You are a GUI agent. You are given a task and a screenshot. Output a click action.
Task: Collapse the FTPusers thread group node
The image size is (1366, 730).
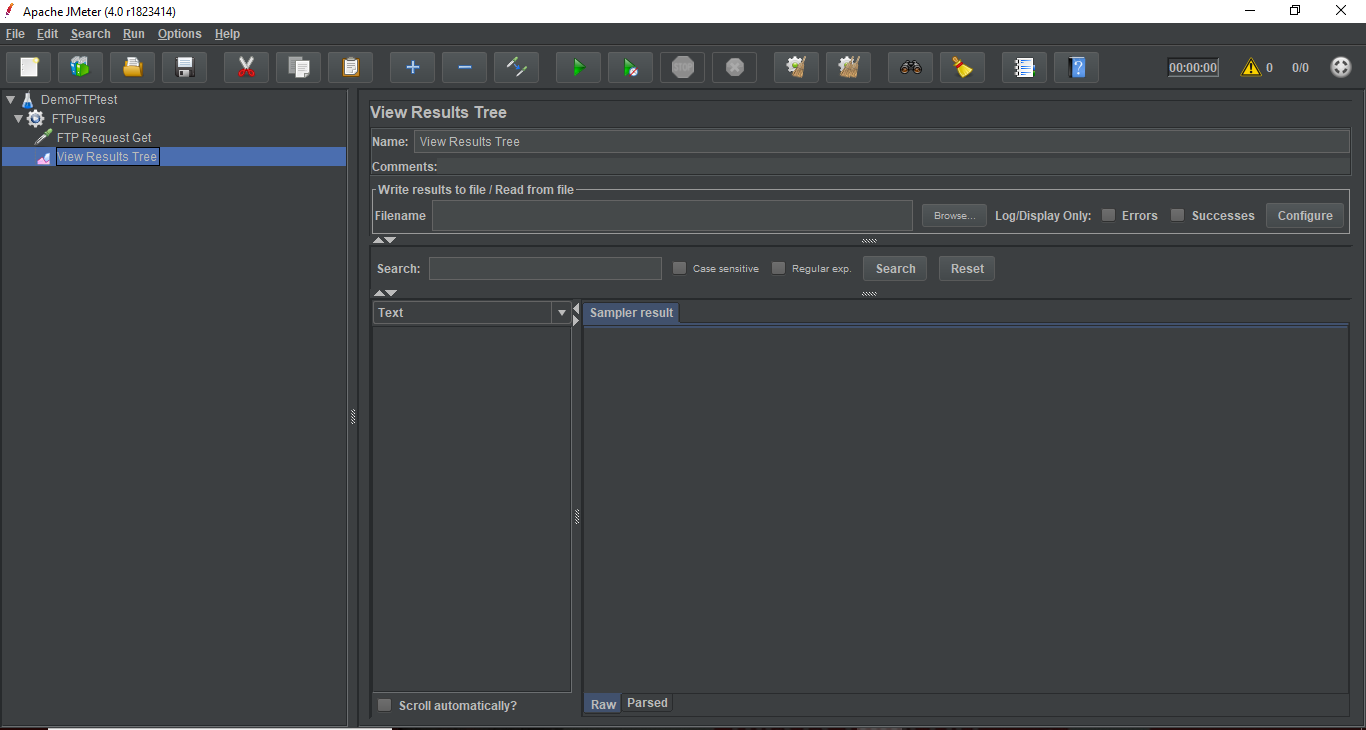click(19, 119)
